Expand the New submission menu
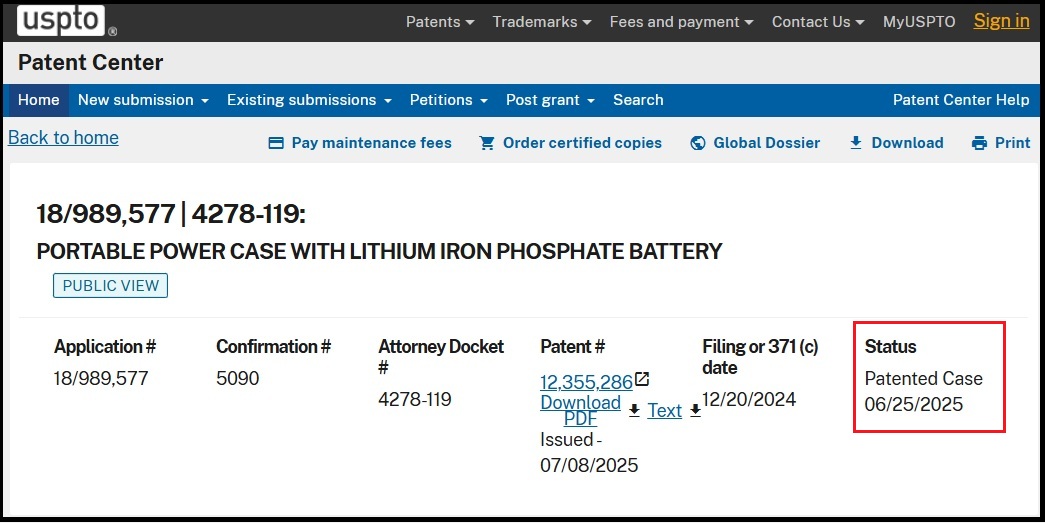This screenshot has width=1045, height=523. 143,100
